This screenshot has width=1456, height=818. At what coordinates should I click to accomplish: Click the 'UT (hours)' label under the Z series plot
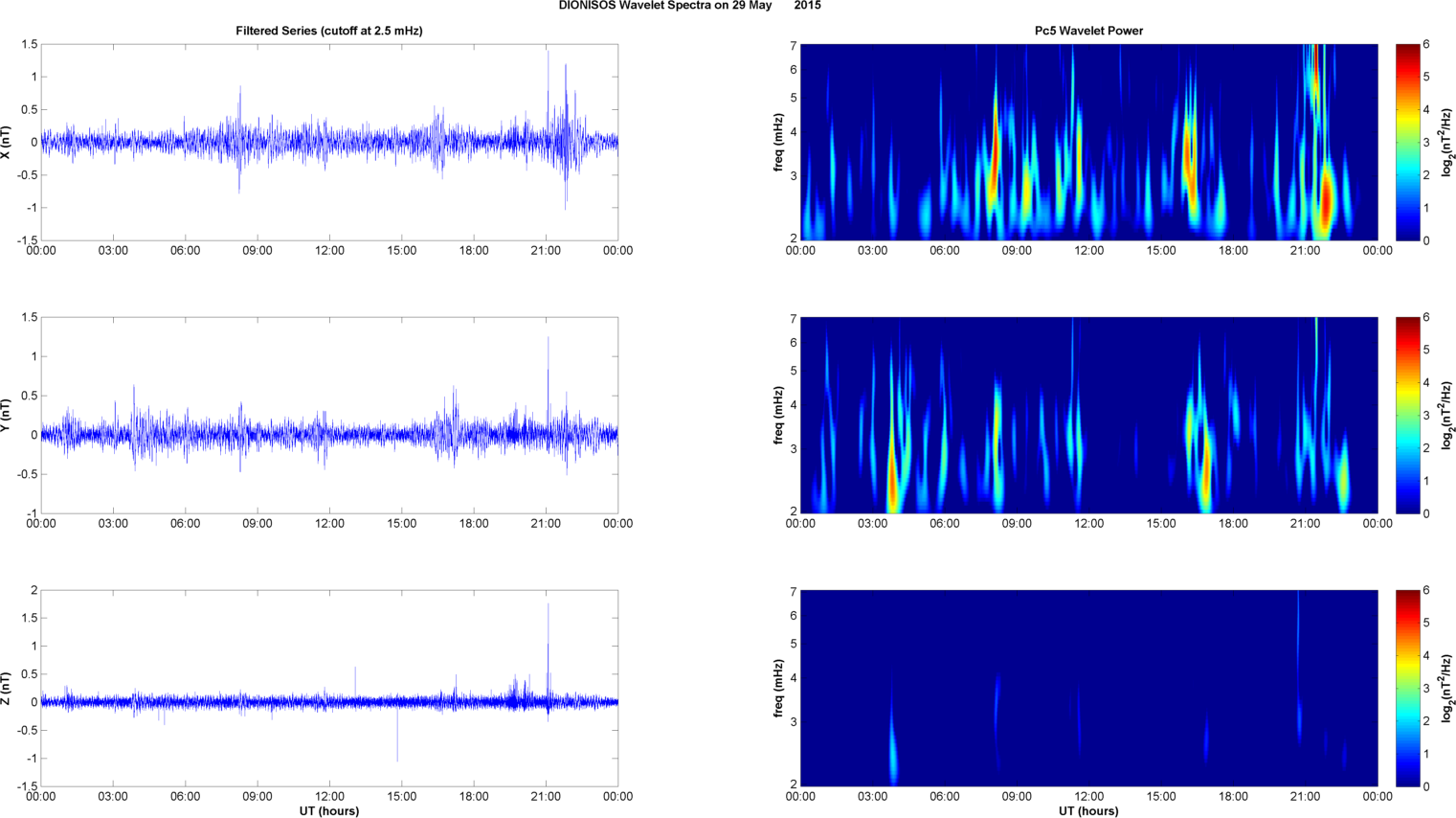(329, 811)
